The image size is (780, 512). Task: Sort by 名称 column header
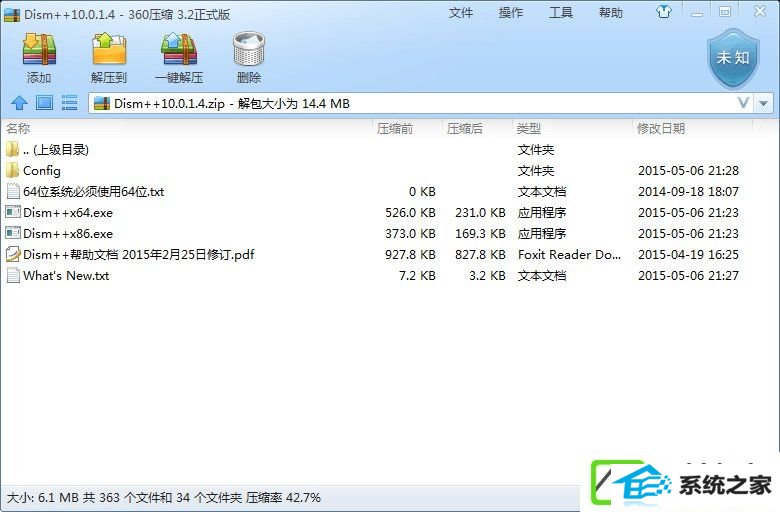point(18,128)
